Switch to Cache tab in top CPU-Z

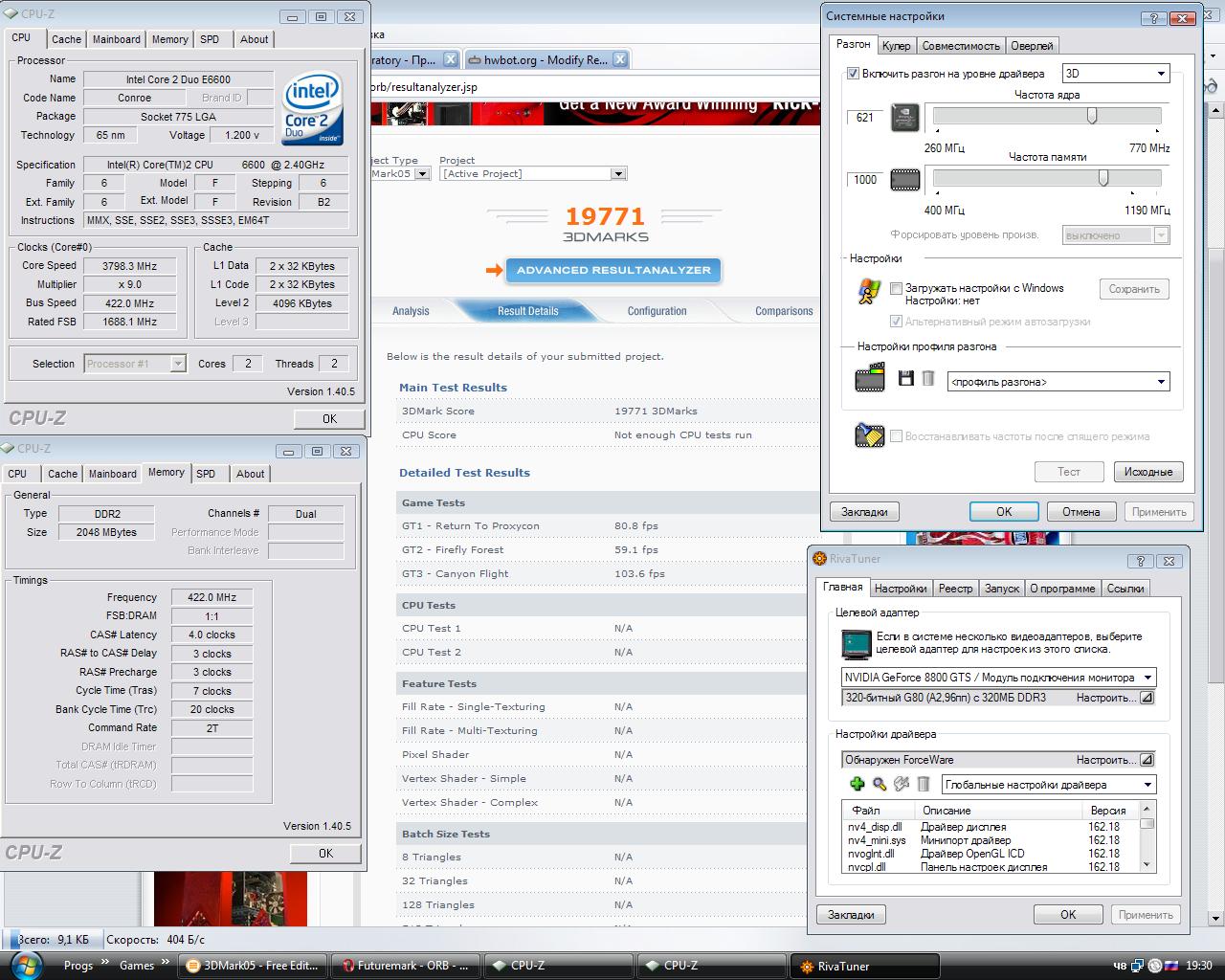(x=66, y=39)
